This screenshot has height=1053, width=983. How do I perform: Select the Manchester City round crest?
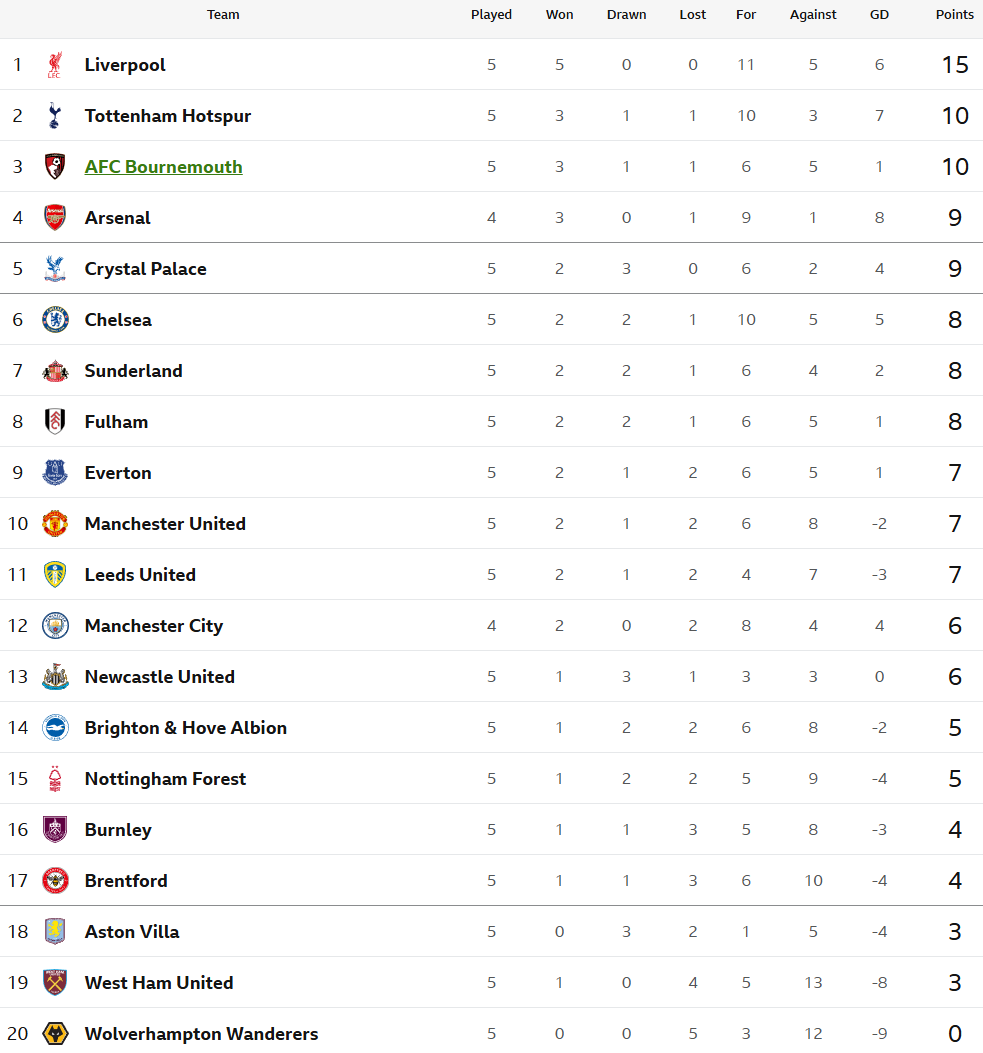pyautogui.click(x=55, y=626)
